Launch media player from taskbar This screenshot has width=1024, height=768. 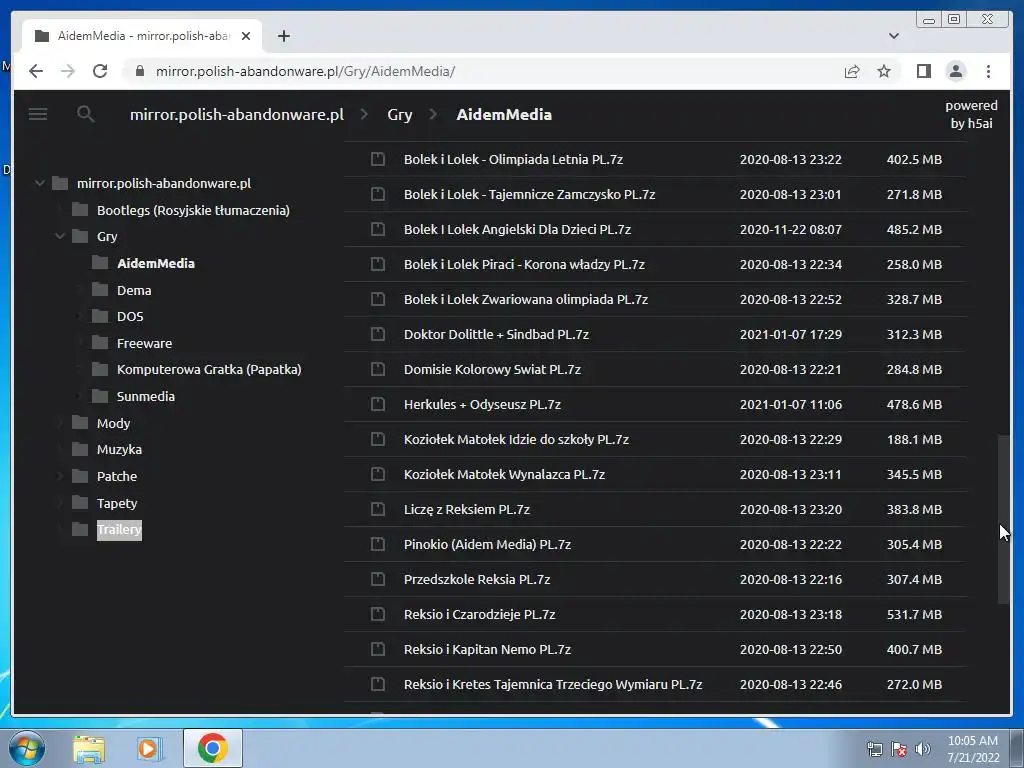tap(150, 748)
